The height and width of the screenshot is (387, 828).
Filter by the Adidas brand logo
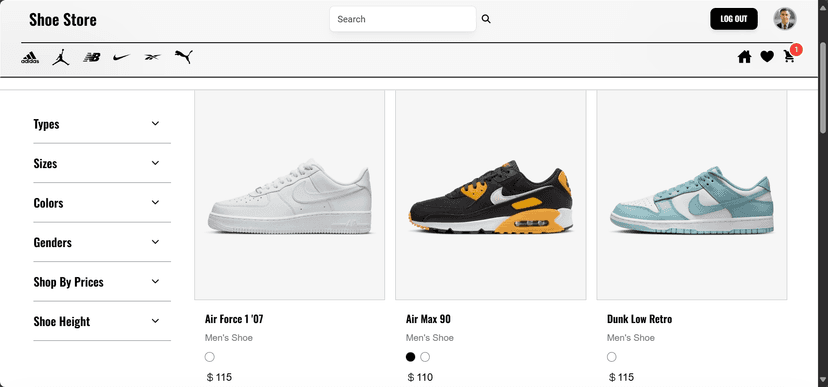(x=30, y=58)
